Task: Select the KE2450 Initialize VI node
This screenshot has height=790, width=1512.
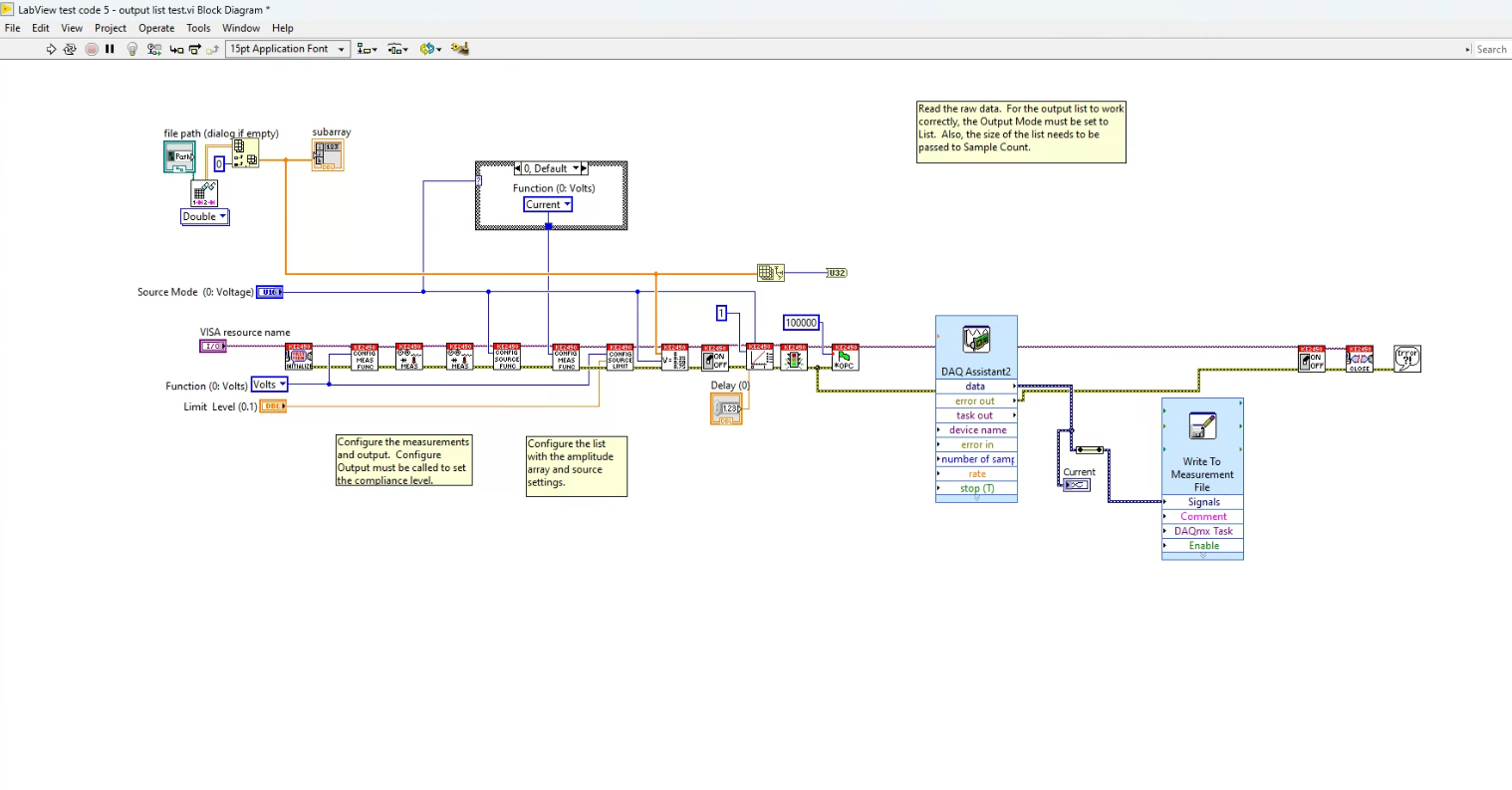Action: [x=299, y=358]
